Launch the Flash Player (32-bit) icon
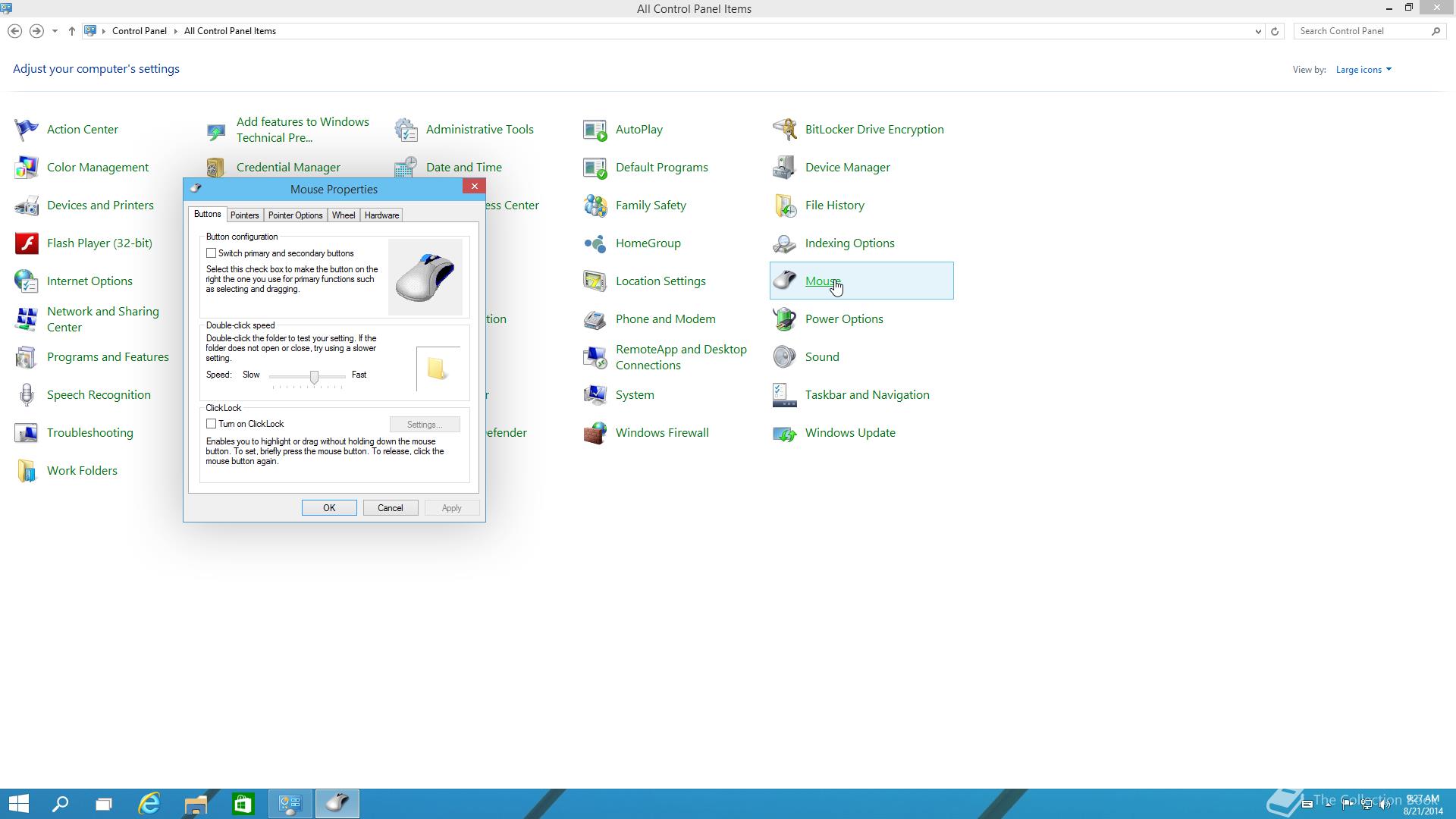This screenshot has height=819, width=1456. click(27, 243)
